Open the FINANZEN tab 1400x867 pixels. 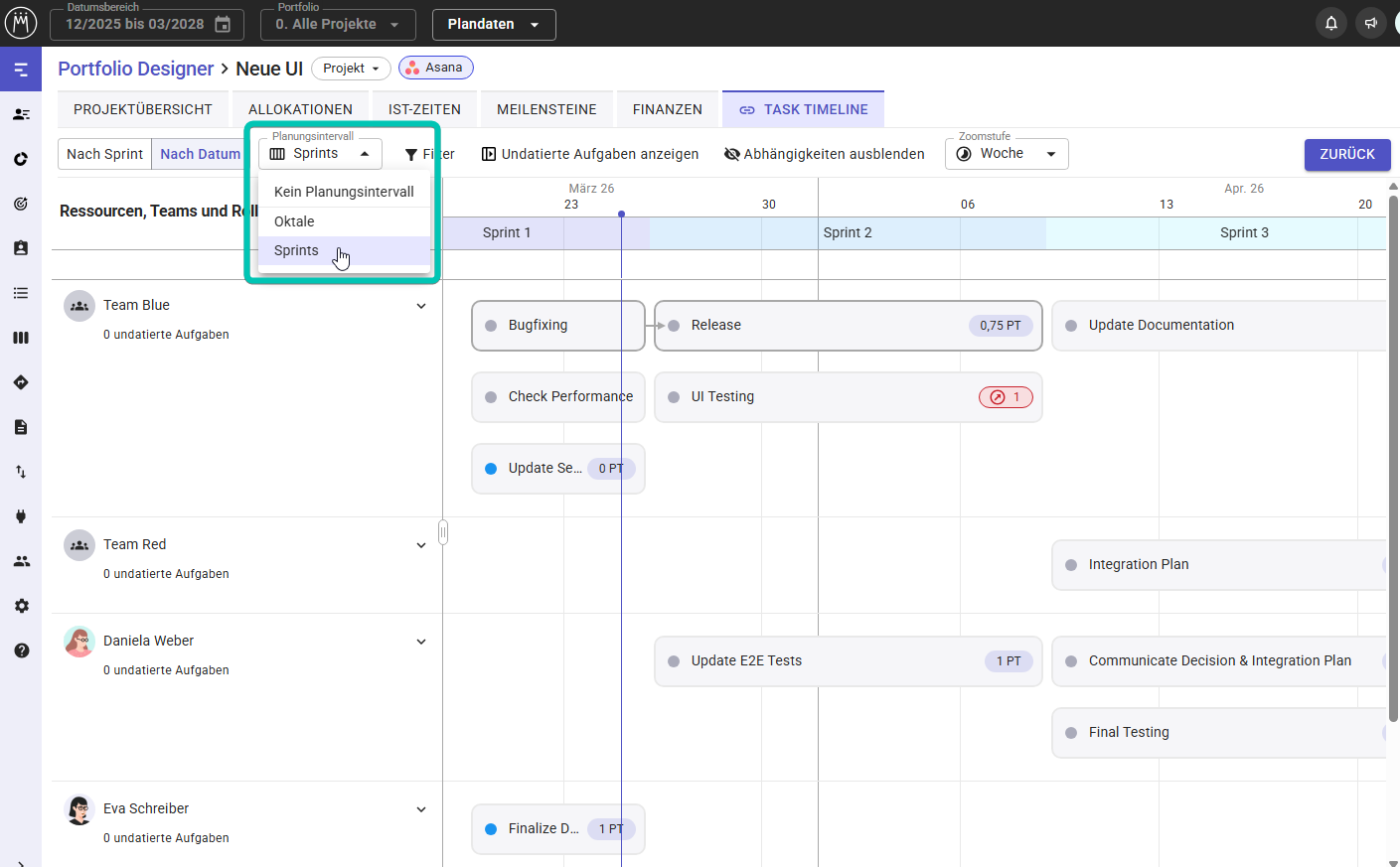click(667, 109)
